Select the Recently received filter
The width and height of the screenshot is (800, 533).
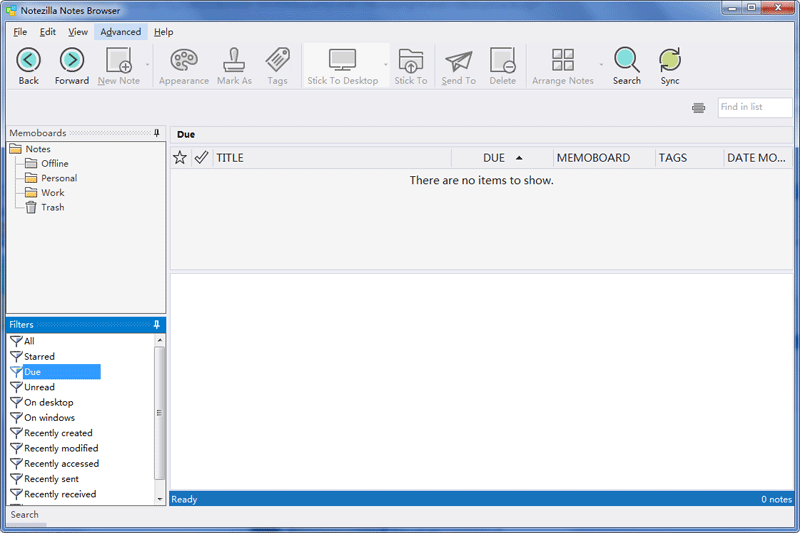click(60, 494)
